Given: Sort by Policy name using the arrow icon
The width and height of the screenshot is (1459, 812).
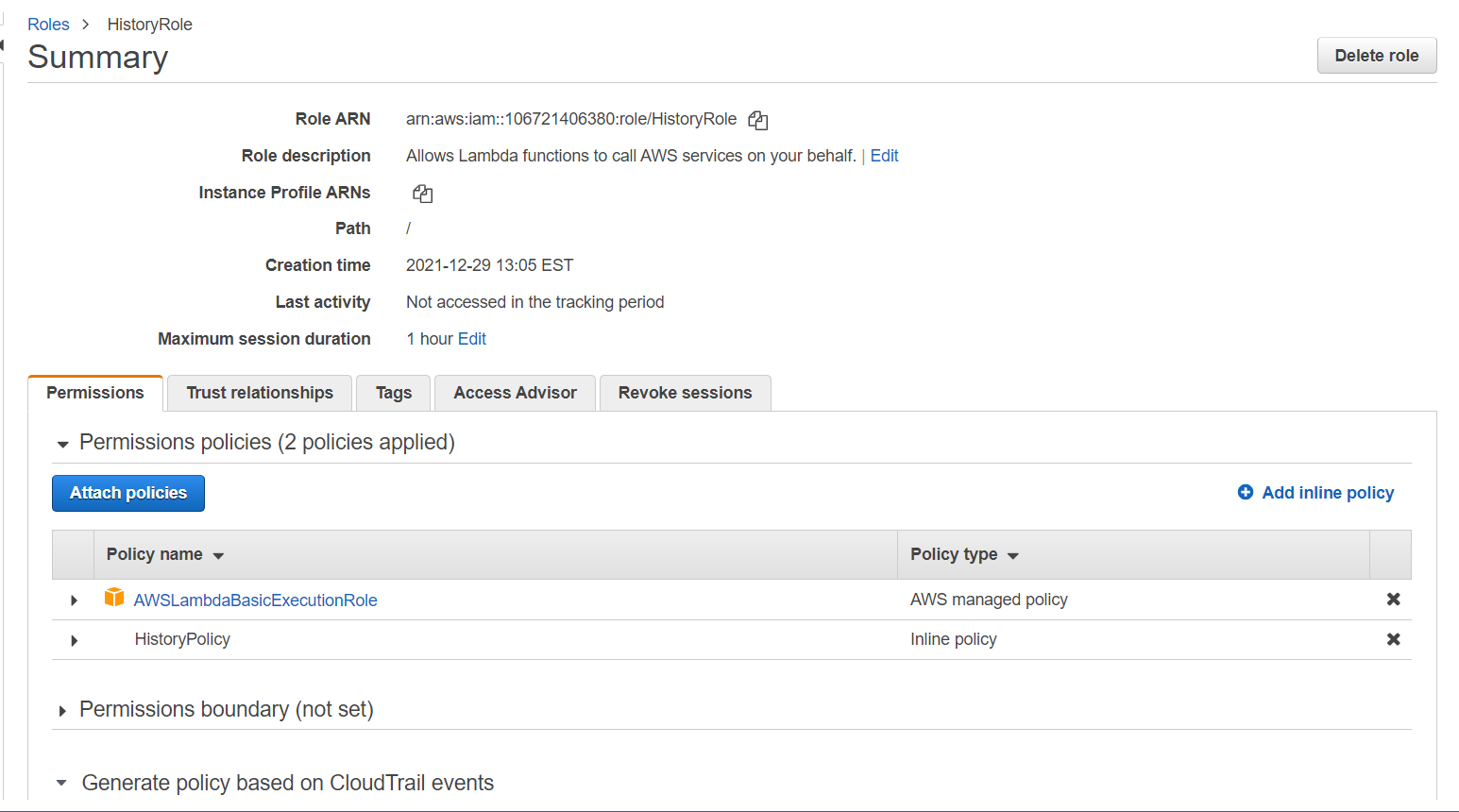Looking at the screenshot, I should [x=218, y=555].
